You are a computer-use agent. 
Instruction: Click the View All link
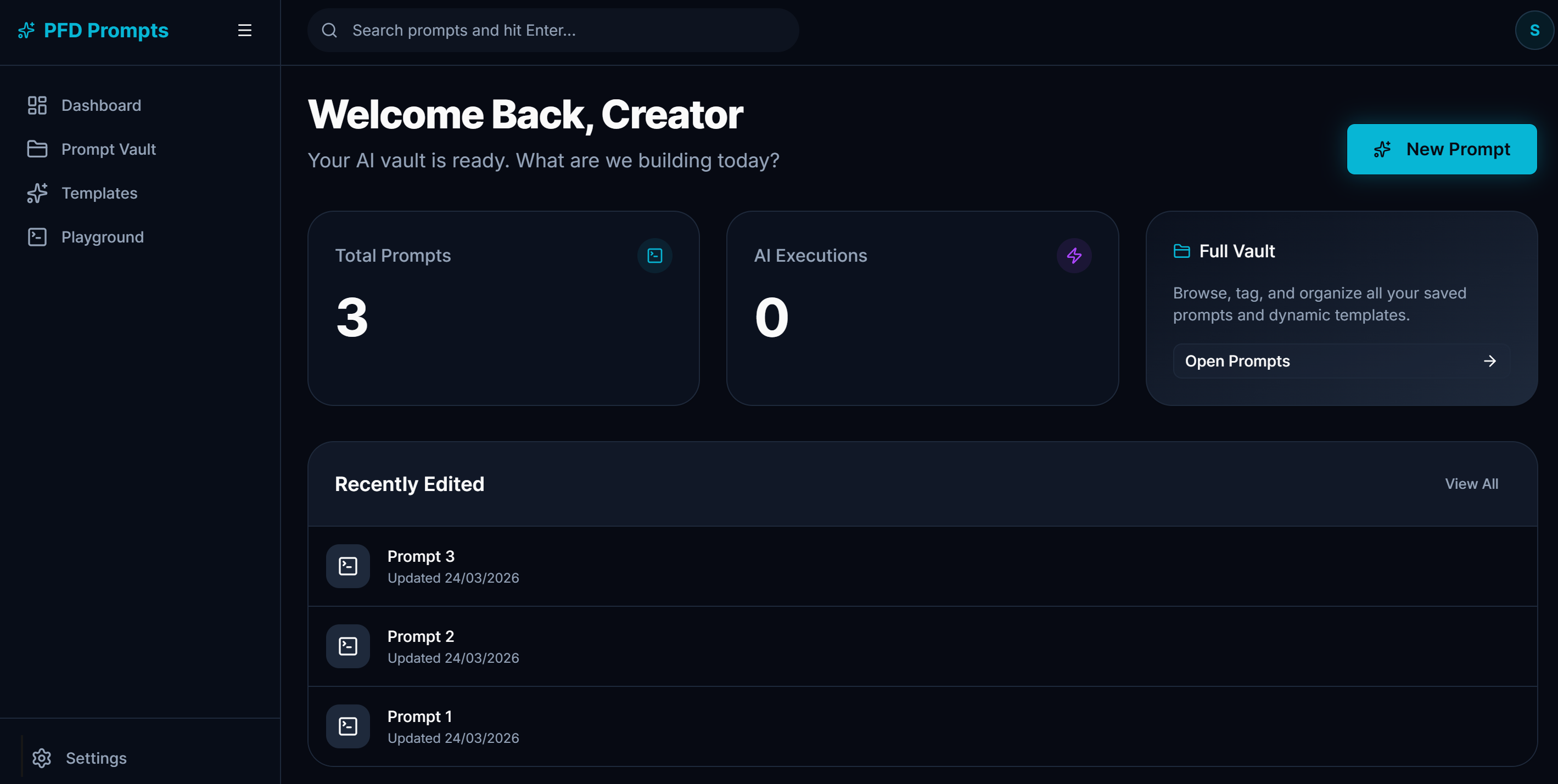pos(1471,483)
